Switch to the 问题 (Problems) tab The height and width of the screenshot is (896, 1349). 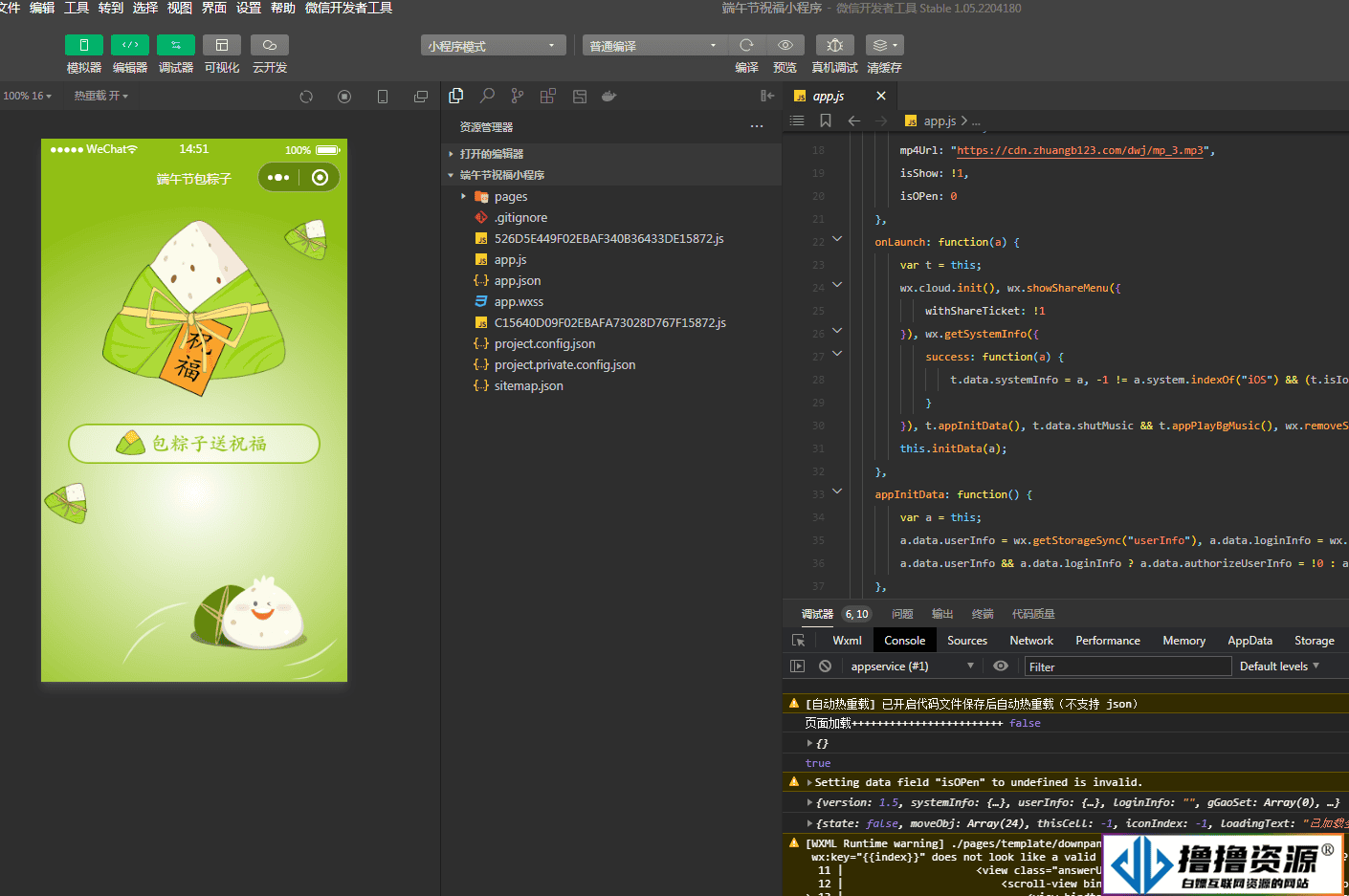tap(902, 614)
